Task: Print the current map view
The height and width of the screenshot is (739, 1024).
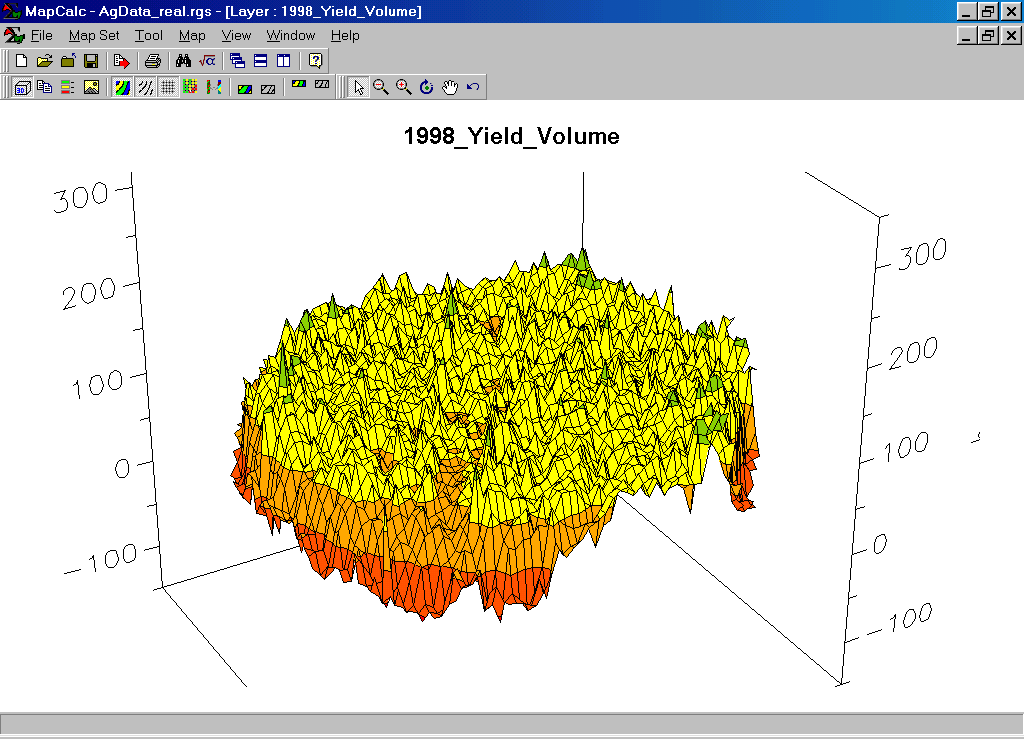Action: coord(153,61)
